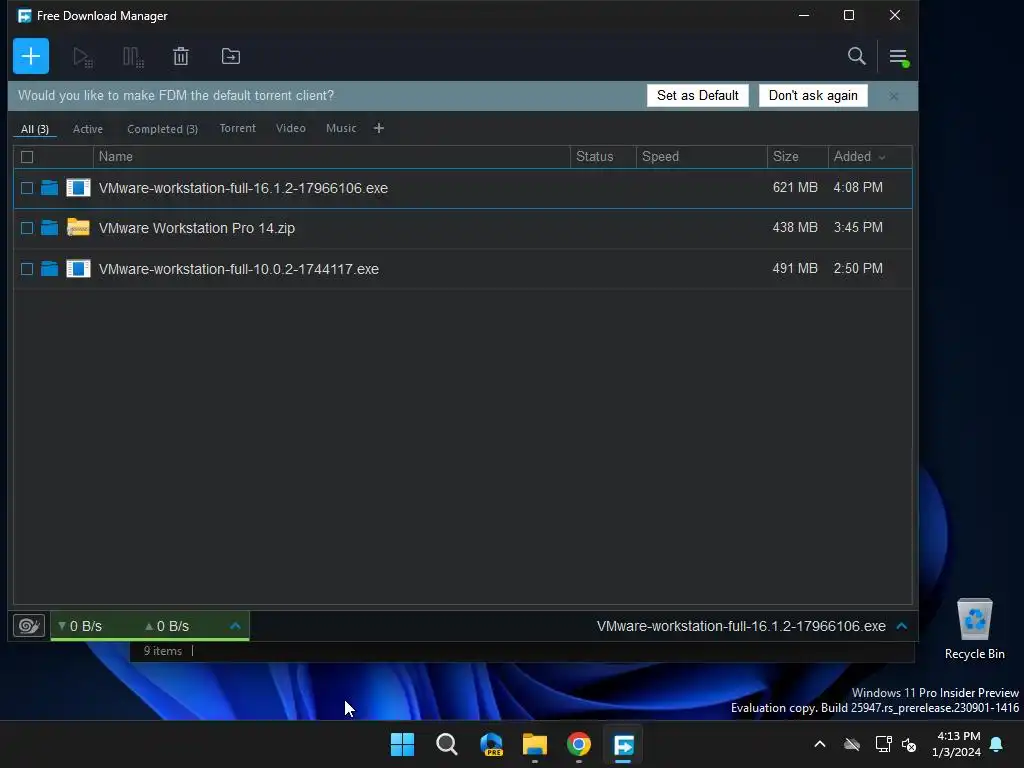This screenshot has width=1024, height=768.
Task: Select the VMware Workstation Pro 14.zip filename
Action: coord(197,228)
